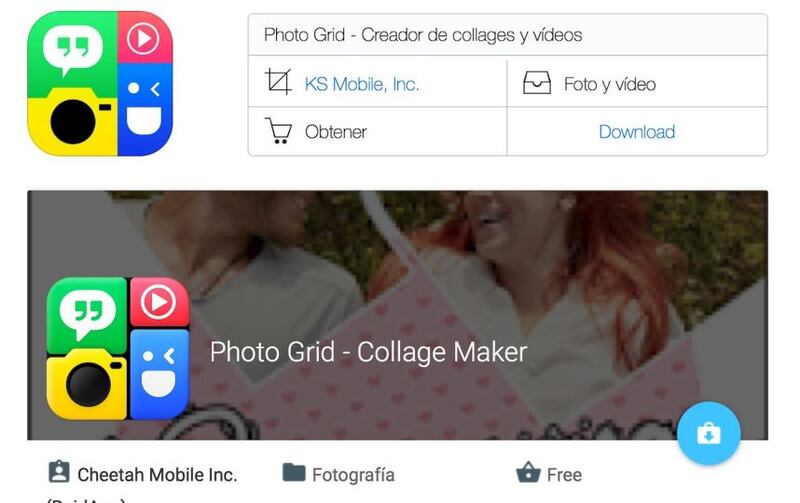The image size is (800, 503).
Task: Click the shopping basket price icon
Action: pyautogui.click(x=528, y=472)
